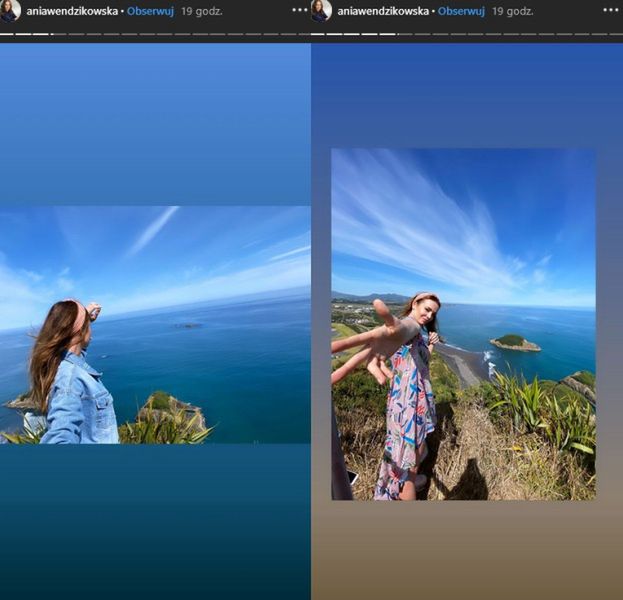Viewport: 623px width, 600px height.
Task: Click the left story's progress bar
Action: (155, 34)
